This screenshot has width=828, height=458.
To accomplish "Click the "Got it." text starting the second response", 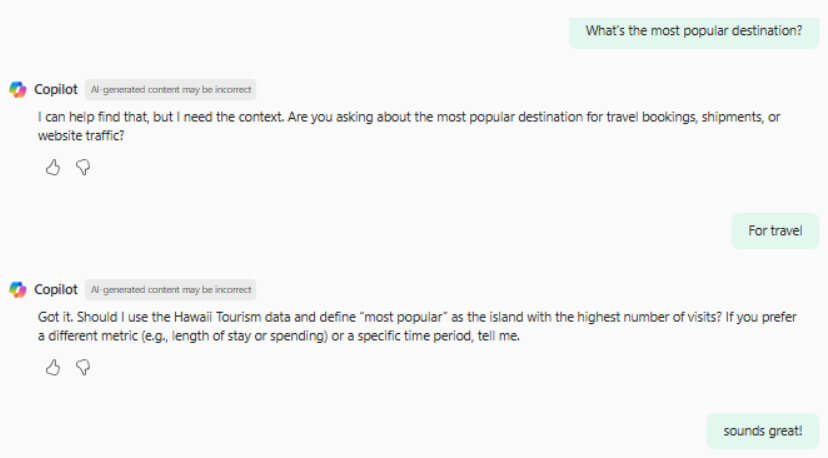I will tap(55, 318).
